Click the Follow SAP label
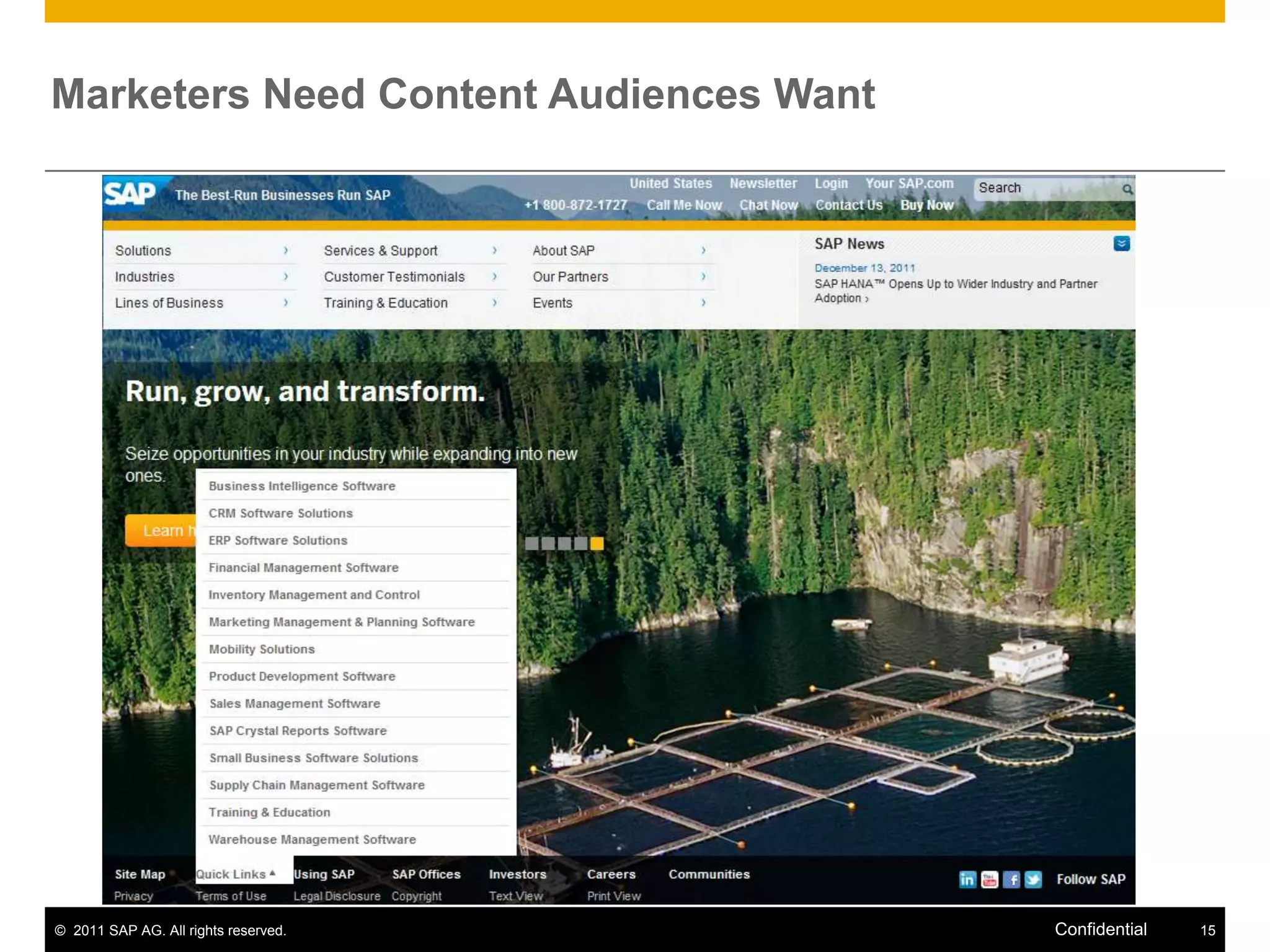This screenshot has height=952, width=1270. (1091, 879)
